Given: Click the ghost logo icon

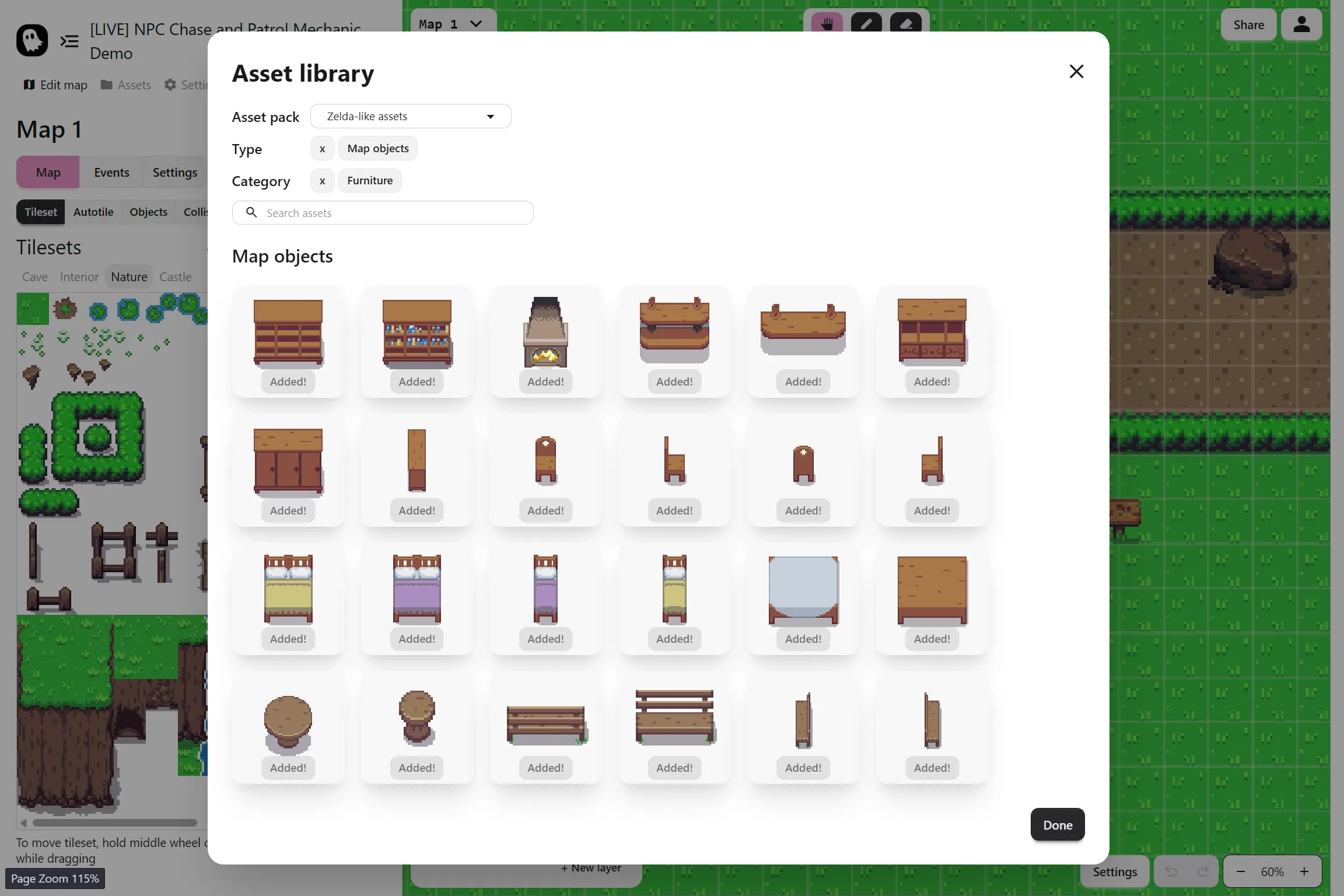Looking at the screenshot, I should [x=32, y=41].
